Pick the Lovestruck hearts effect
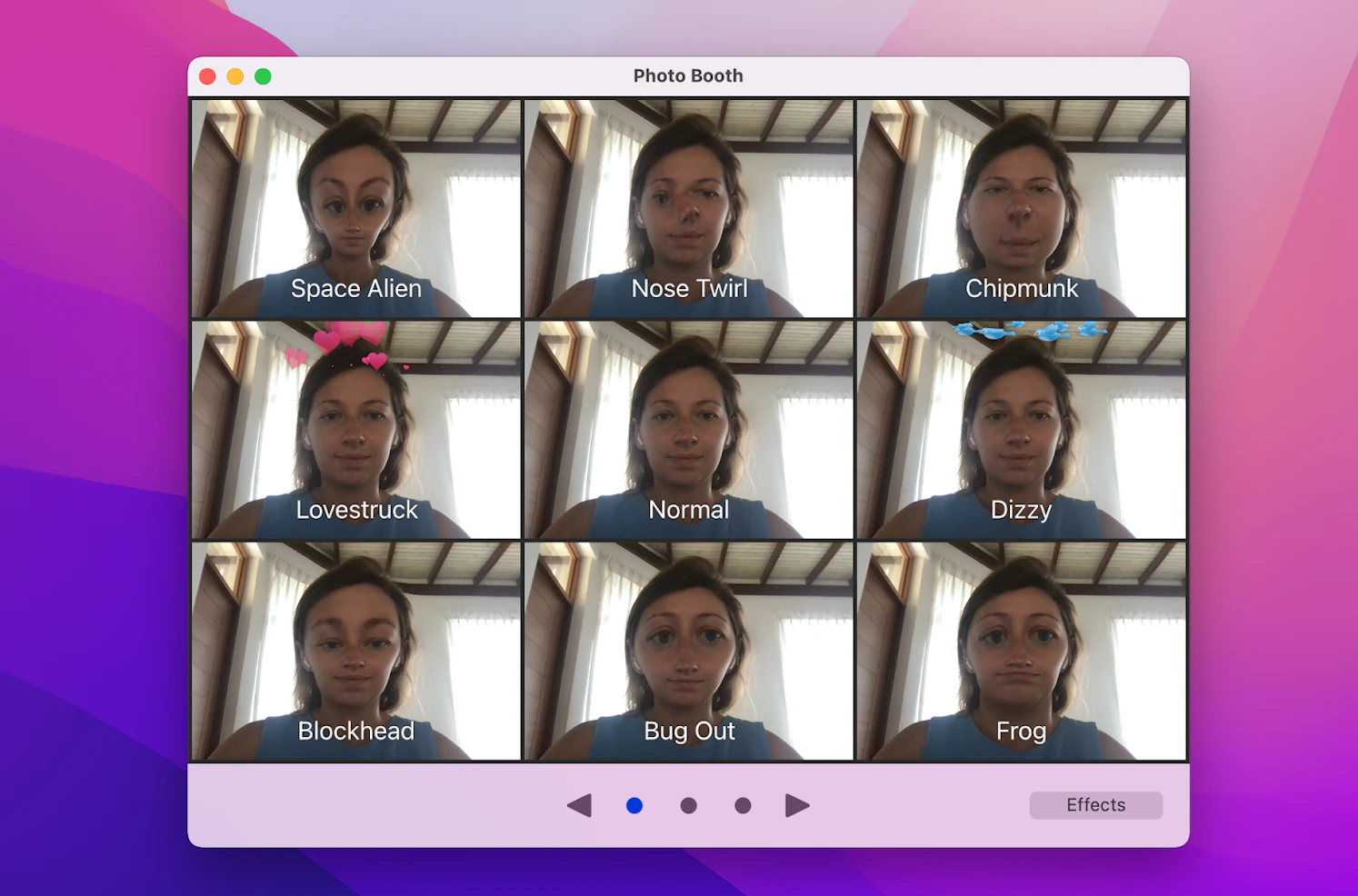This screenshot has width=1358, height=896. tap(355, 429)
